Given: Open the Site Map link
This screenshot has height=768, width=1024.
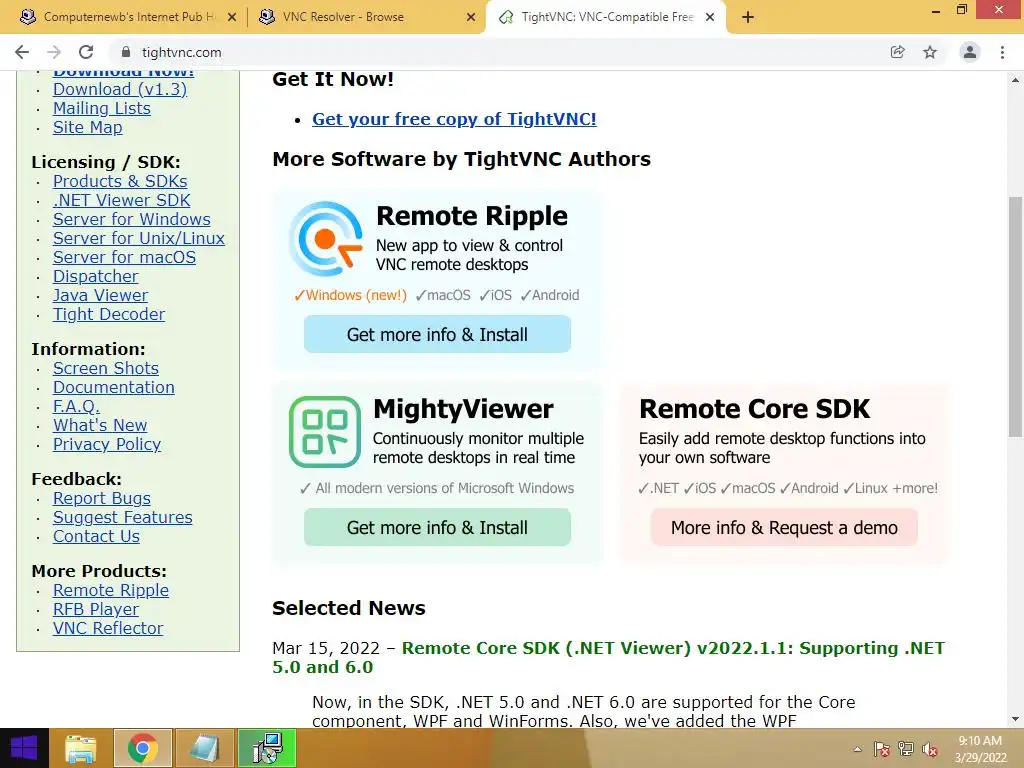Looking at the screenshot, I should tap(88, 127).
